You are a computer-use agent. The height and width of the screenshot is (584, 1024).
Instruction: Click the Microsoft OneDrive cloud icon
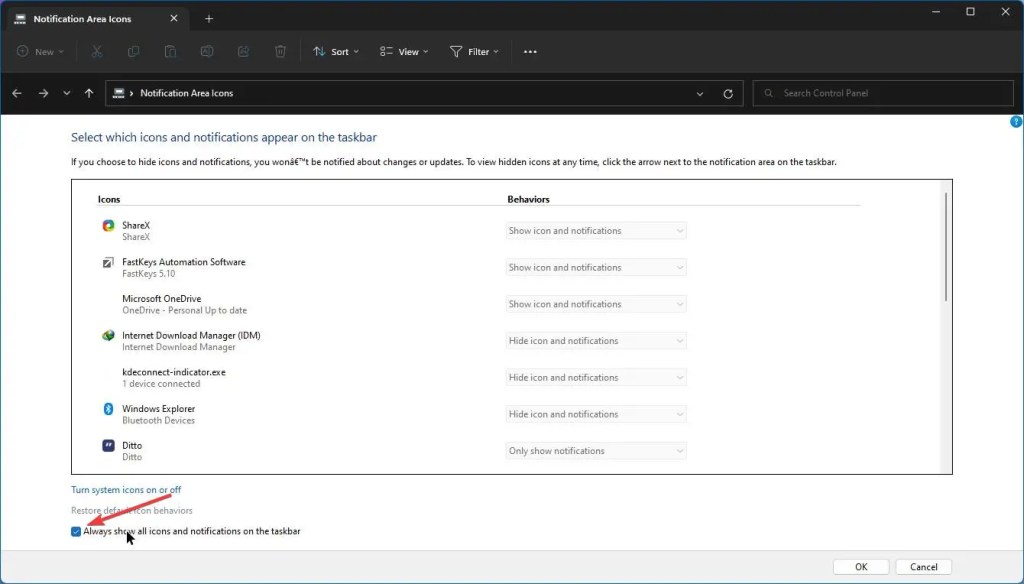click(109, 300)
